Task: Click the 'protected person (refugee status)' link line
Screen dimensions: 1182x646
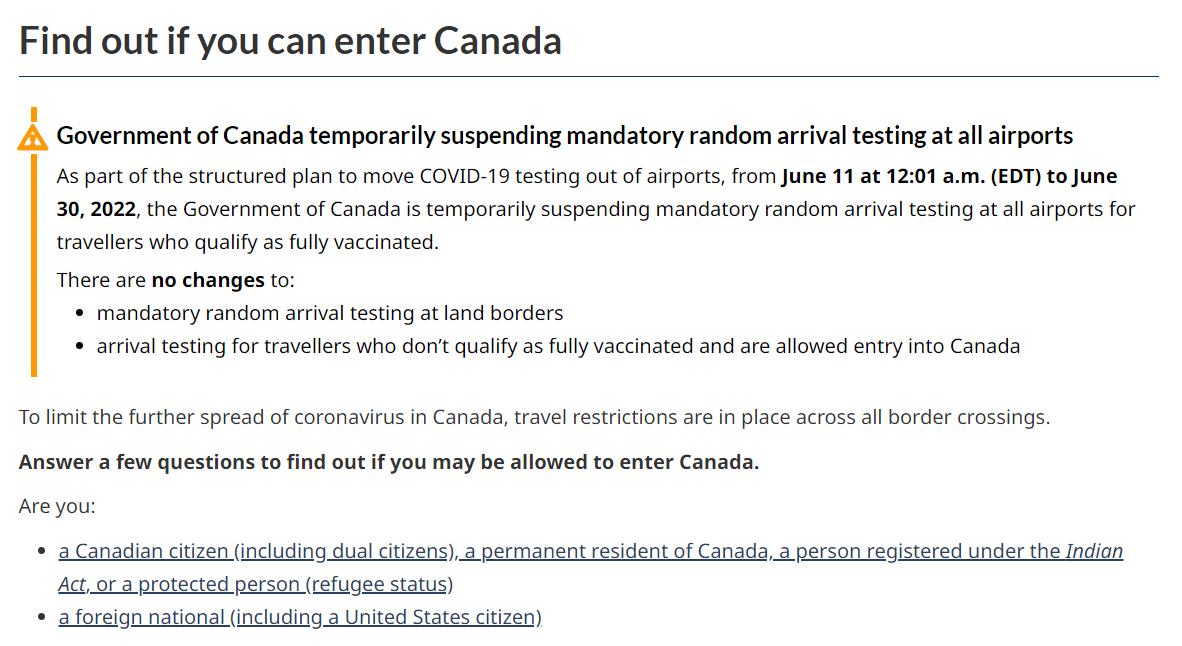Action: 256,584
